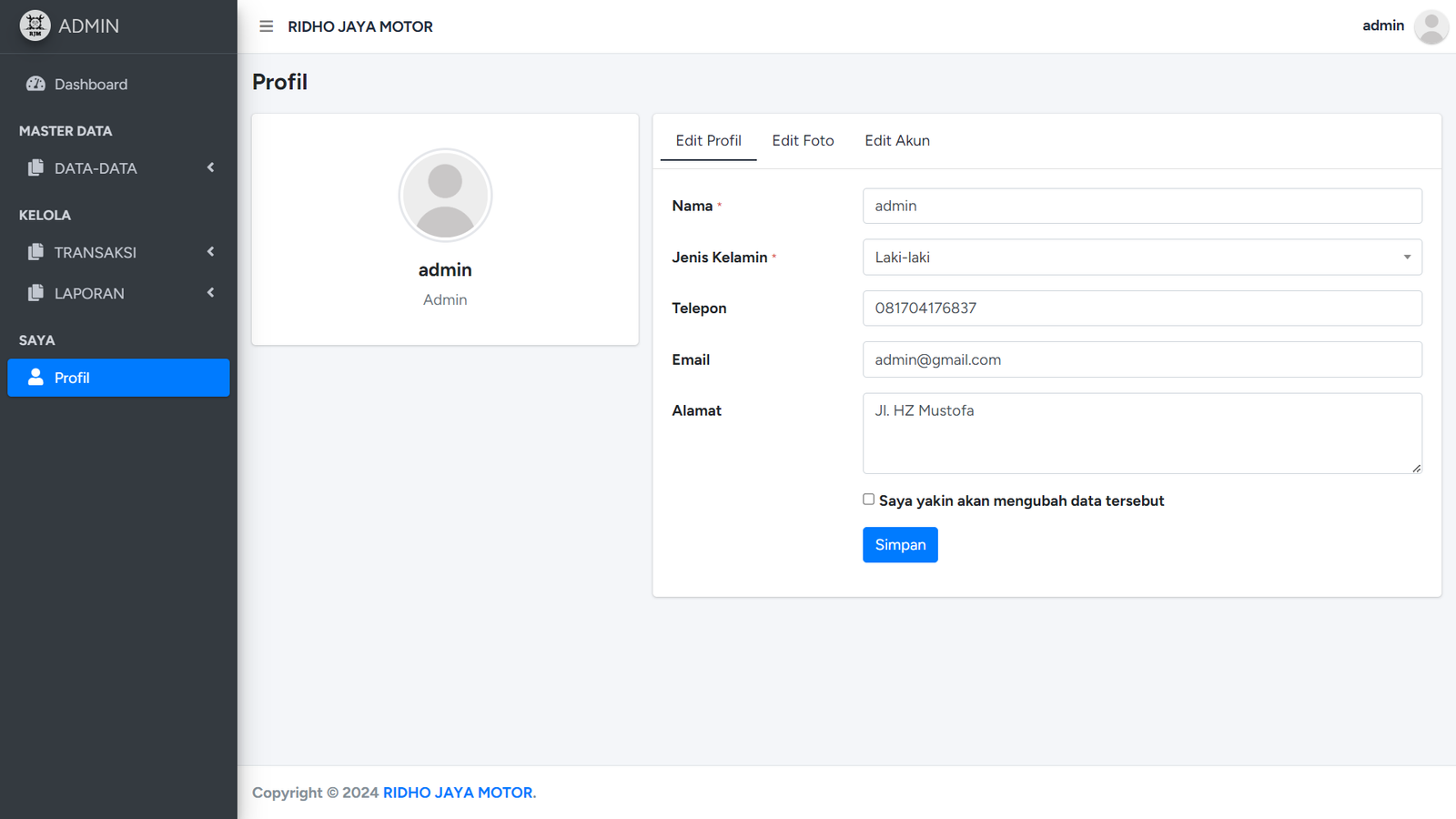
Task: Open the RIDHO JAYA MOTOR footer link
Action: [459, 793]
